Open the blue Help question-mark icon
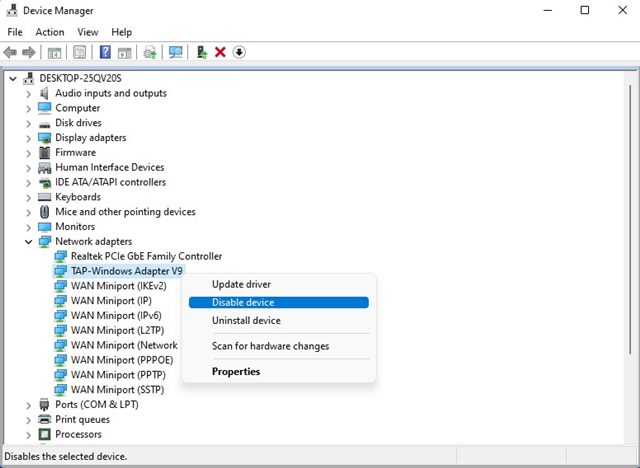The image size is (640, 468). click(x=105, y=52)
